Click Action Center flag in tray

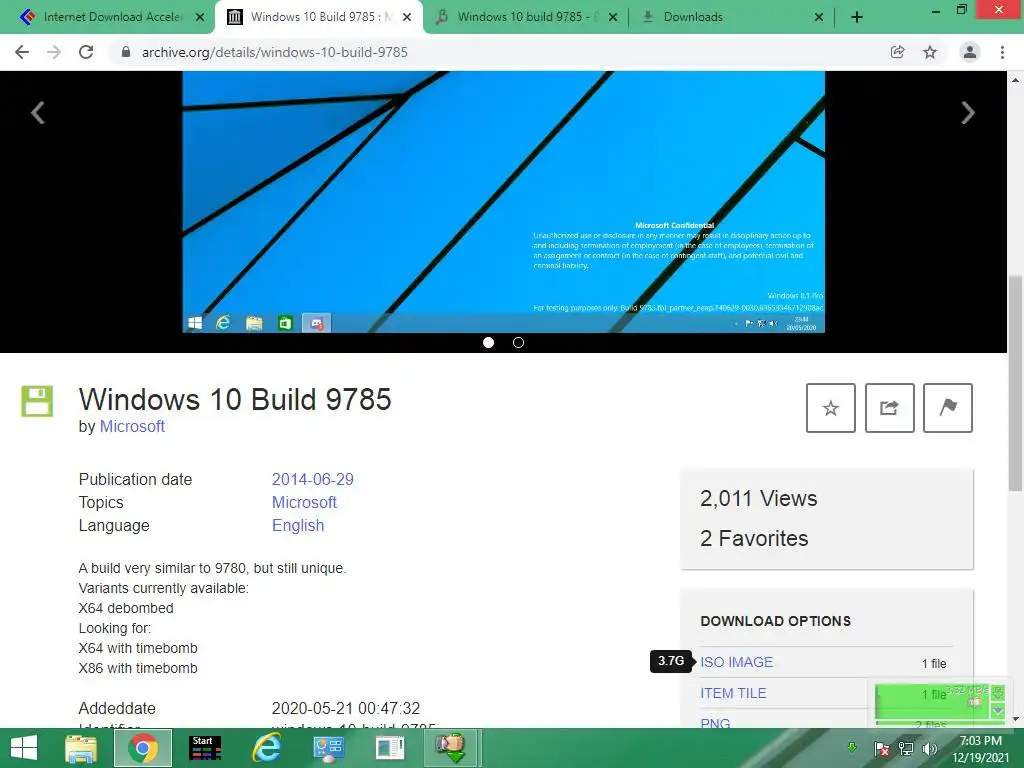tap(881, 748)
